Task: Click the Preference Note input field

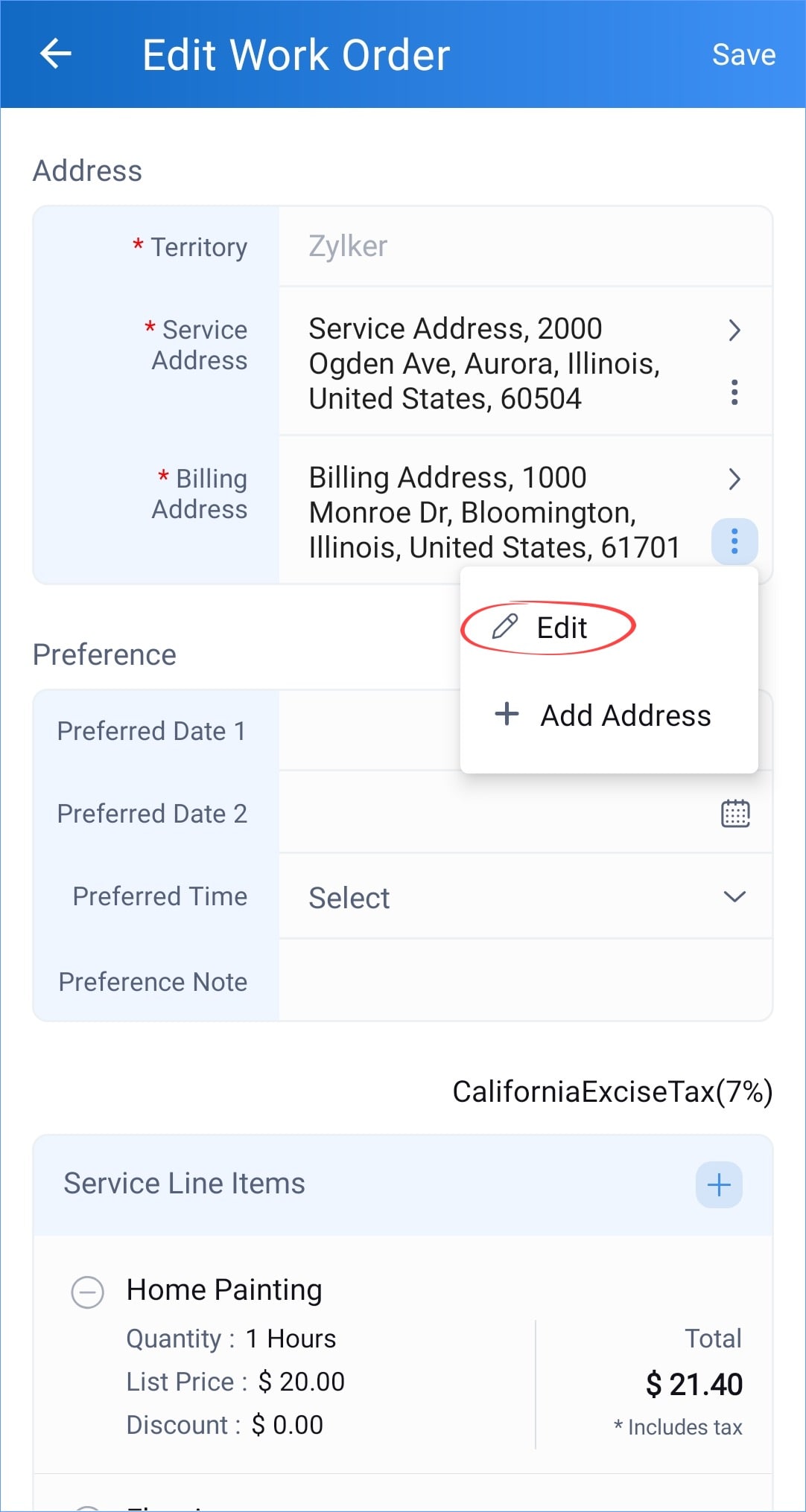Action: pyautogui.click(x=525, y=980)
